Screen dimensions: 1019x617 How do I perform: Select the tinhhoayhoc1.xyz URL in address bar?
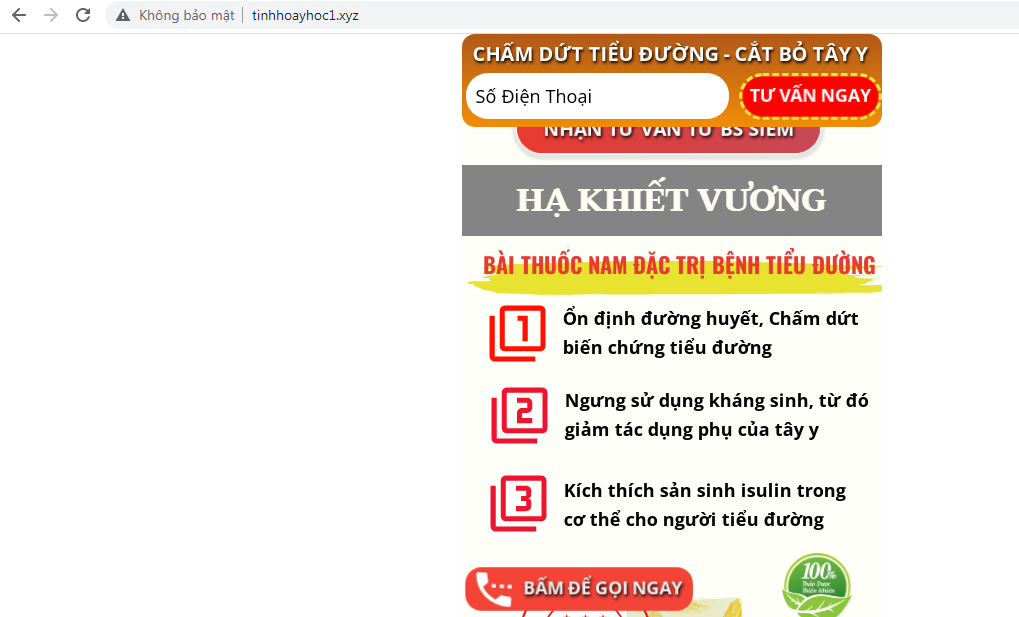[305, 16]
